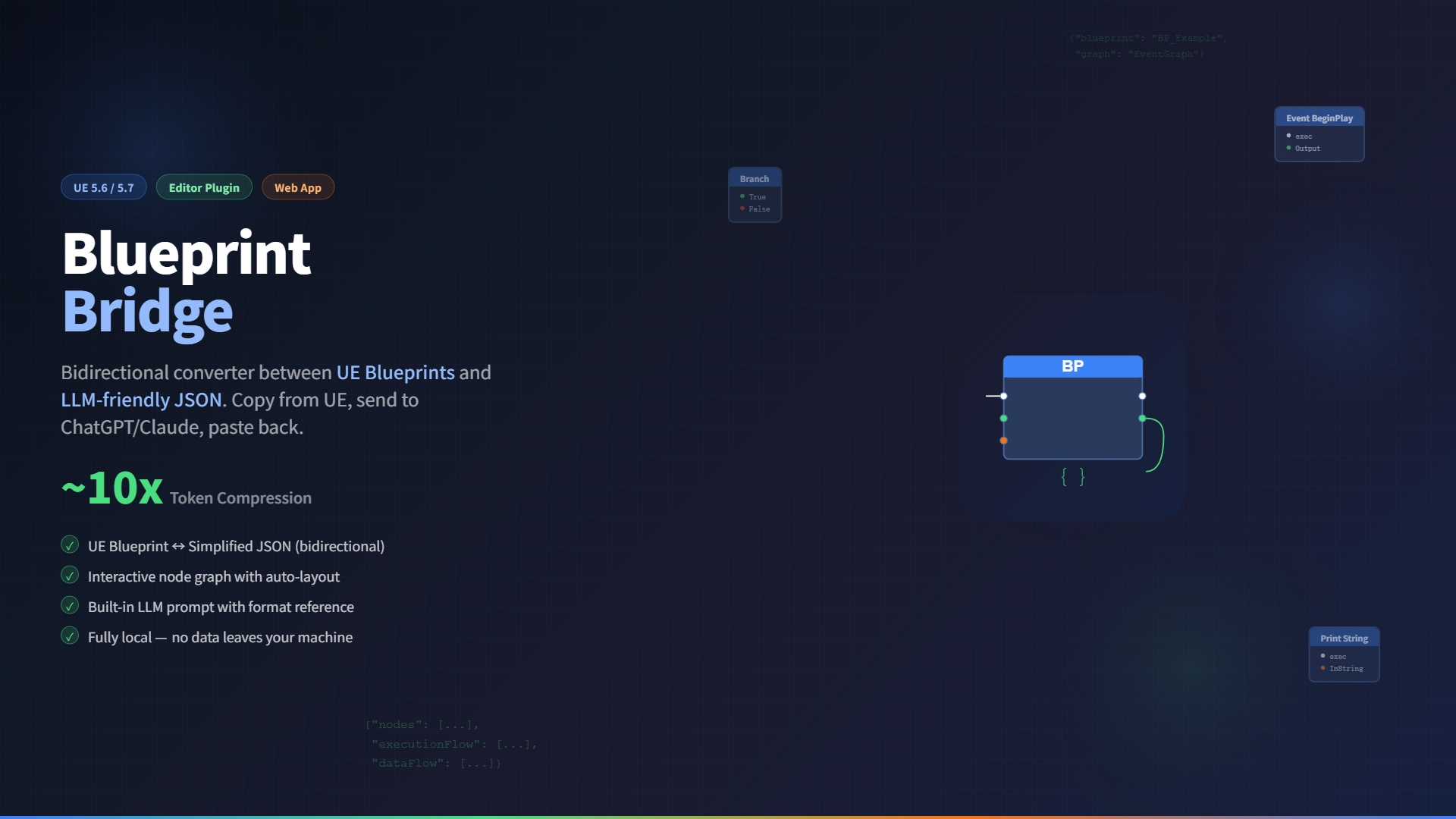Click the "LLM-friendly JSON" highlighted text

(141, 400)
